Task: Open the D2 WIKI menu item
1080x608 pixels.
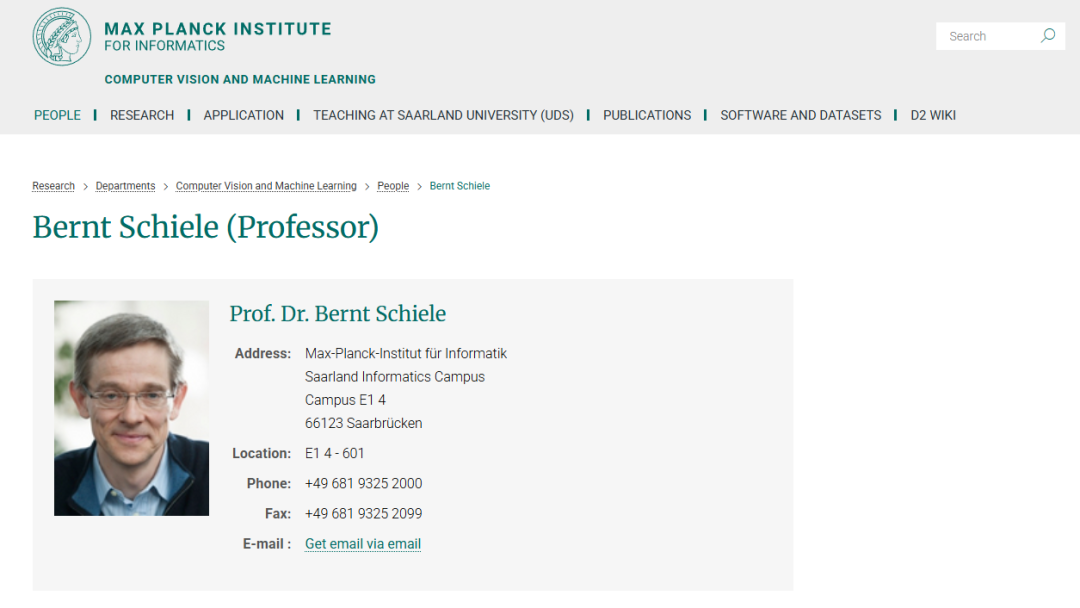Action: pos(933,115)
